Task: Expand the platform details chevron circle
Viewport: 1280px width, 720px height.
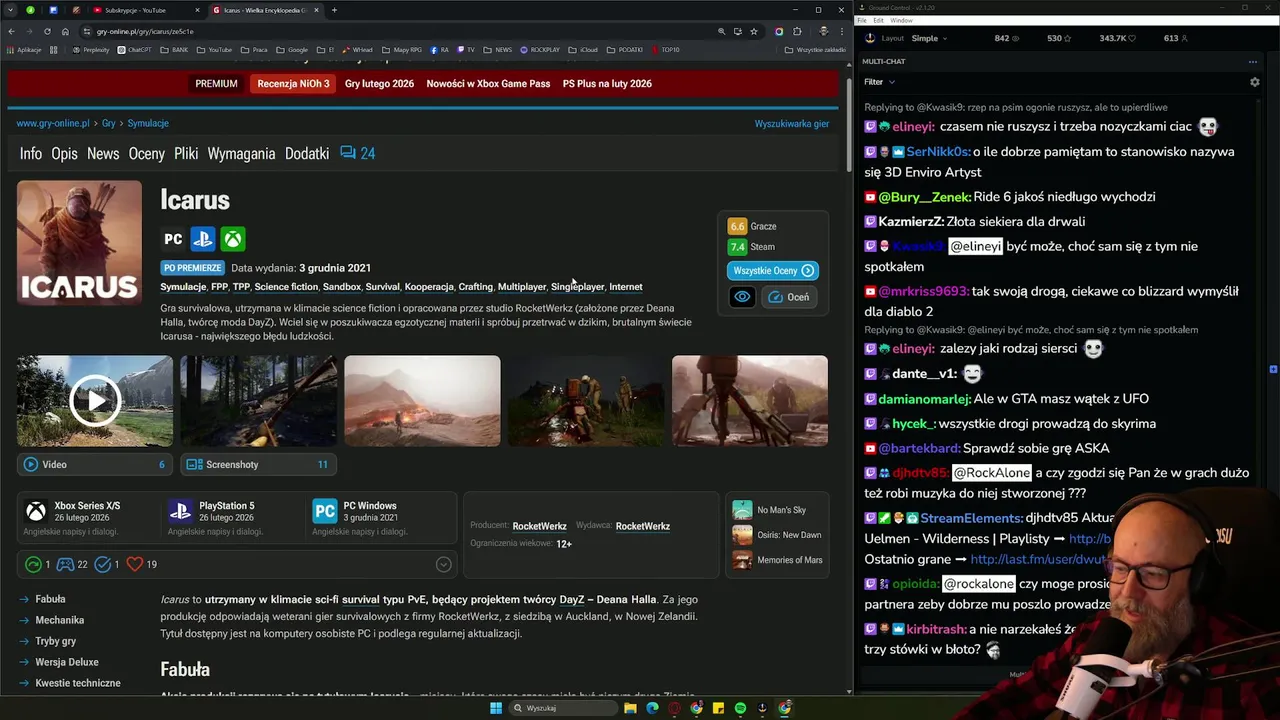Action: [443, 564]
